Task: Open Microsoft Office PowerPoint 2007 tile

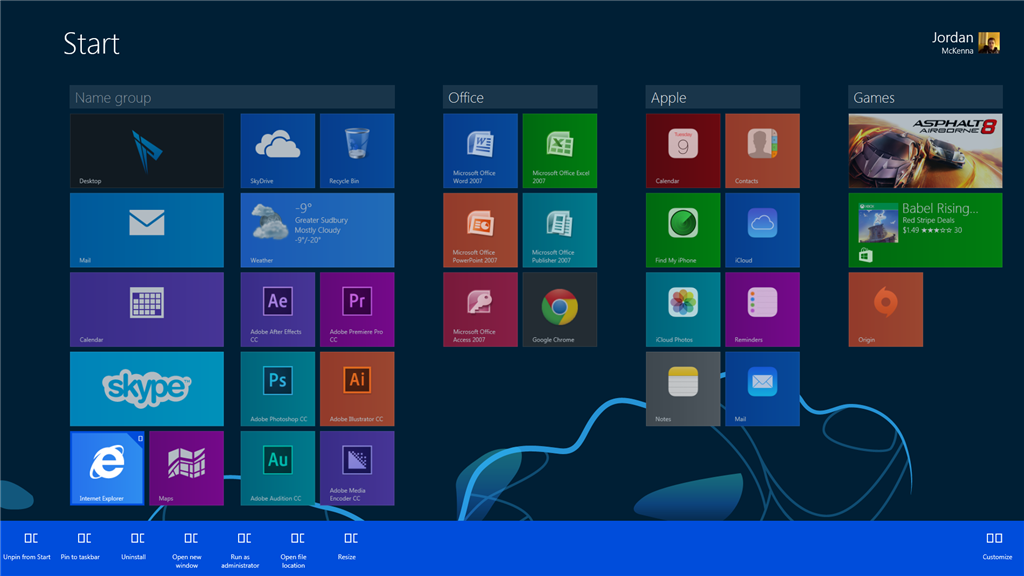Action: coord(481,230)
